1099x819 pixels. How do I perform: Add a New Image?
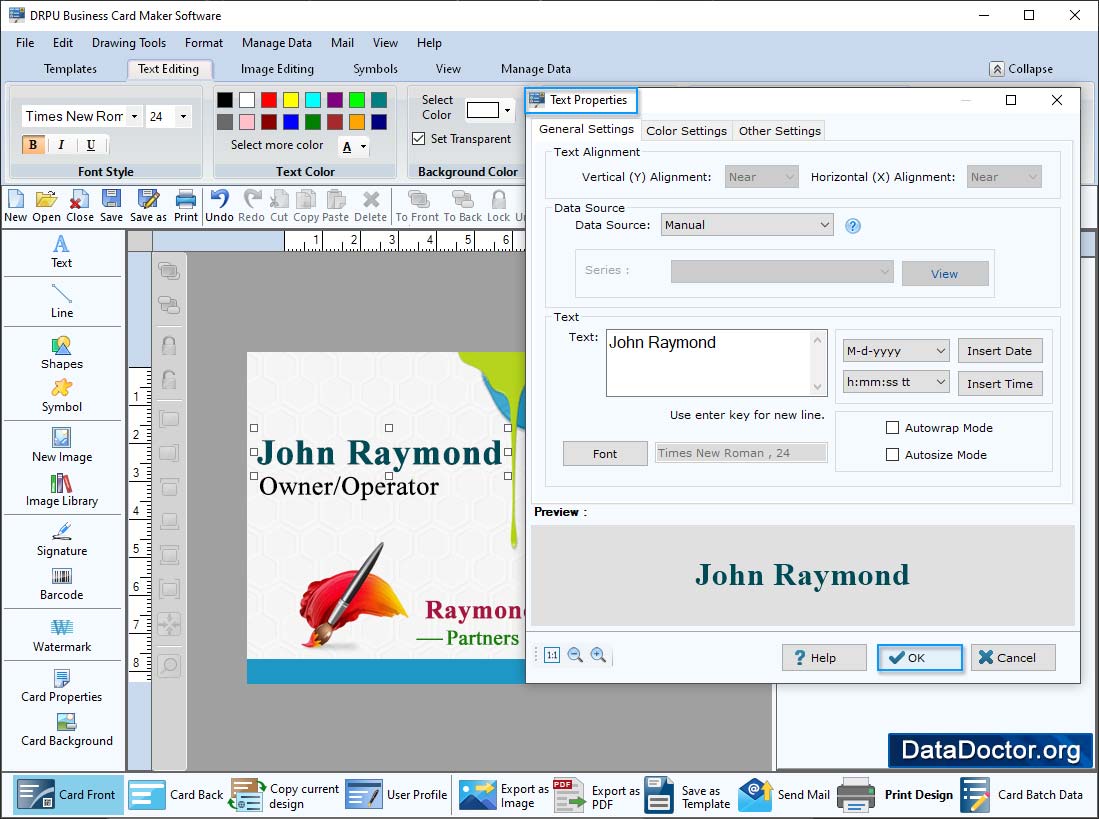62,446
